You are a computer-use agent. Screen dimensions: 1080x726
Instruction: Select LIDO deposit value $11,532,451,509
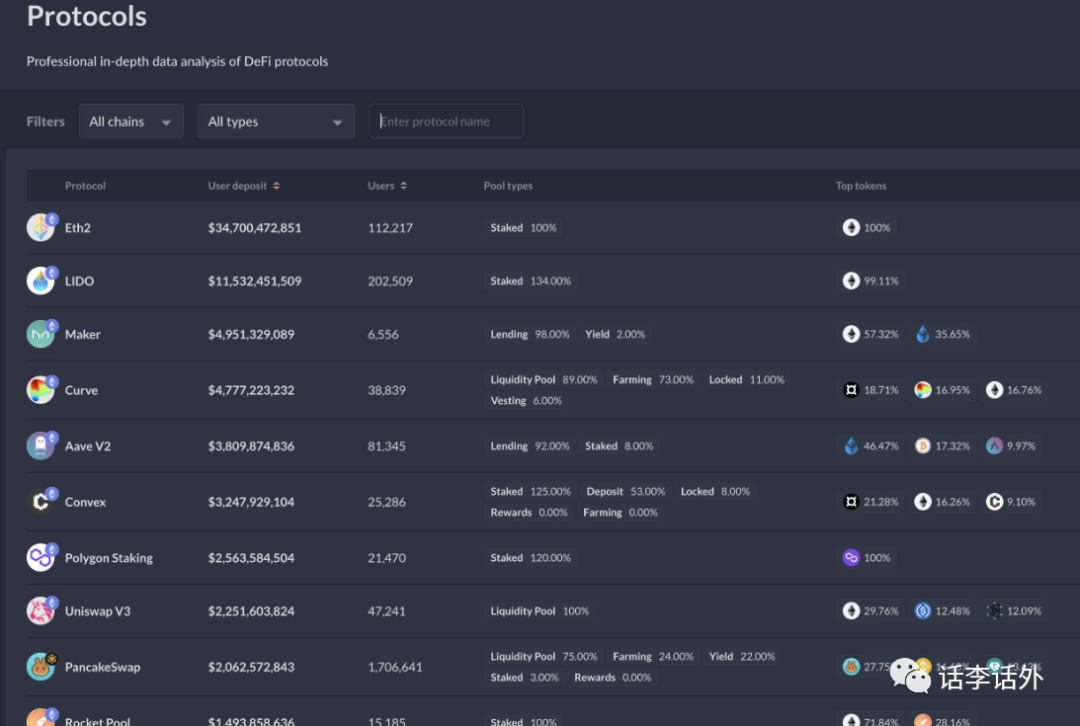pyautogui.click(x=255, y=281)
